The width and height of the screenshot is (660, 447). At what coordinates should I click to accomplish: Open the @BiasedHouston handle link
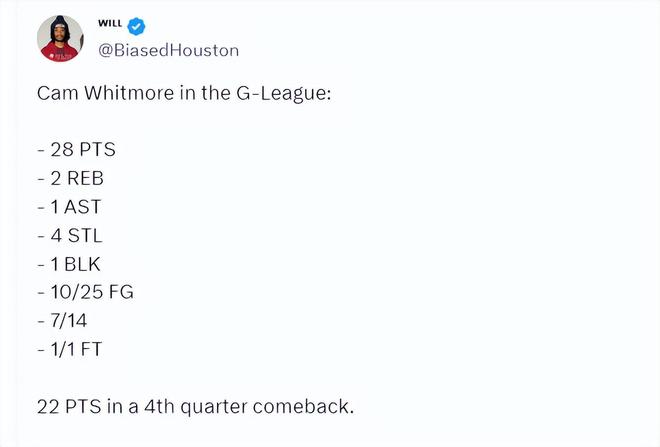(168, 50)
